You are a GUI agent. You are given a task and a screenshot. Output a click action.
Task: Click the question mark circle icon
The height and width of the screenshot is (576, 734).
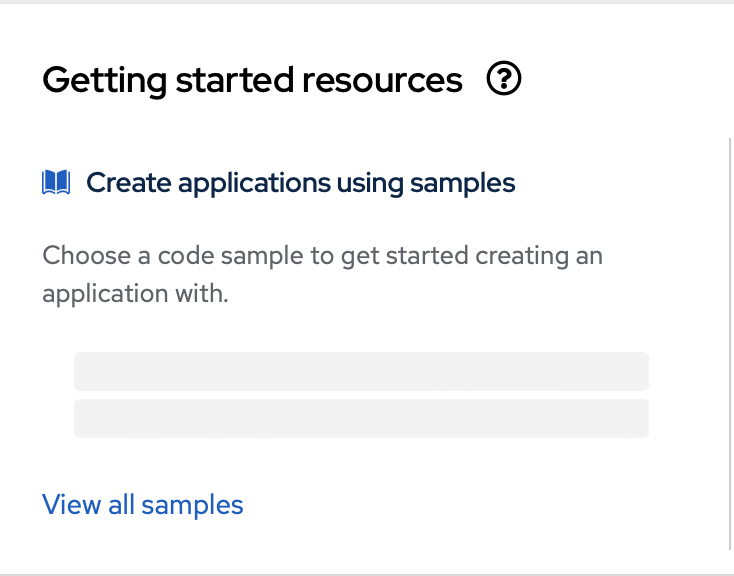[504, 79]
